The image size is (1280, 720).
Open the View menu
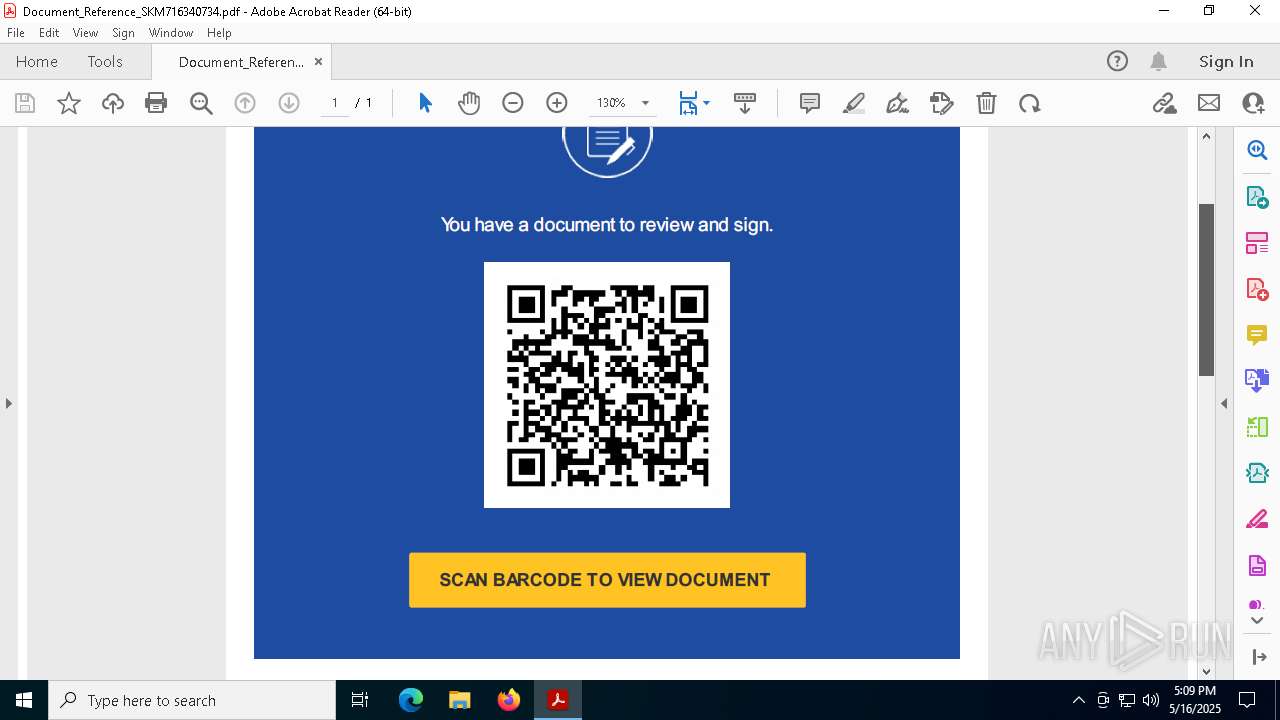pyautogui.click(x=85, y=33)
